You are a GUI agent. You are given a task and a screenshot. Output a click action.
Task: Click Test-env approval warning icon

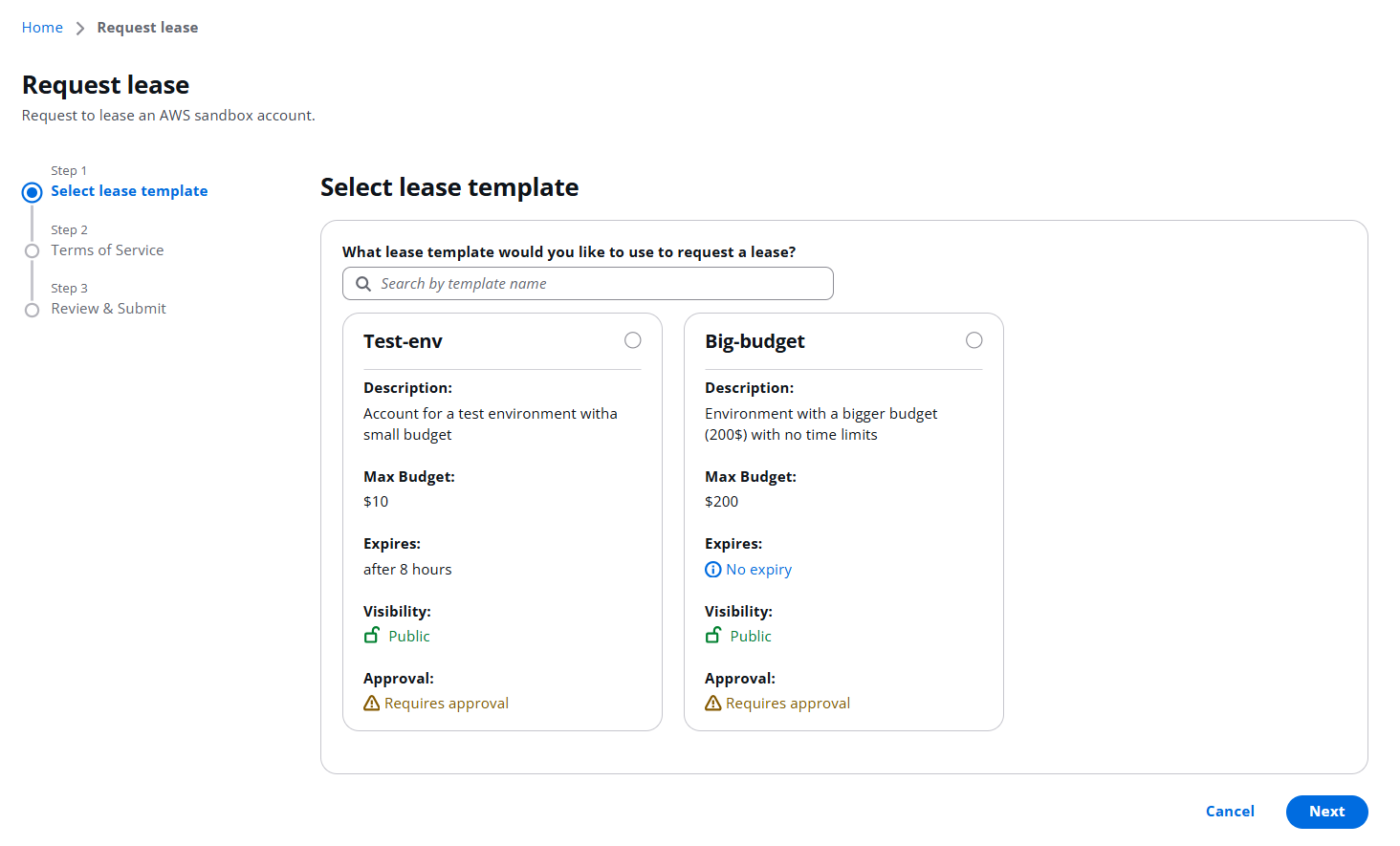click(x=372, y=704)
